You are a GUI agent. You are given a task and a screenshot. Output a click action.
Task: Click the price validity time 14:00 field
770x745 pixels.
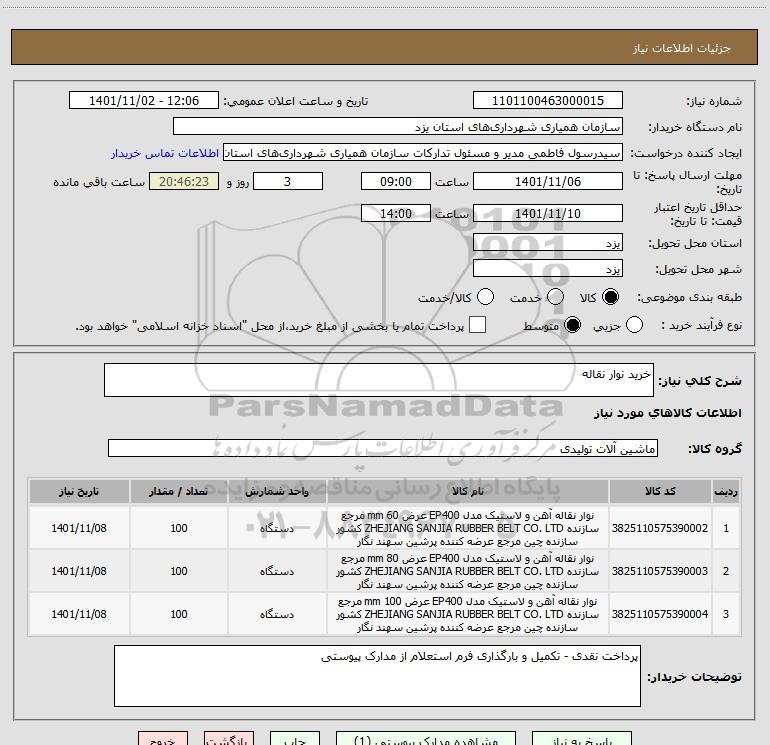pos(396,214)
